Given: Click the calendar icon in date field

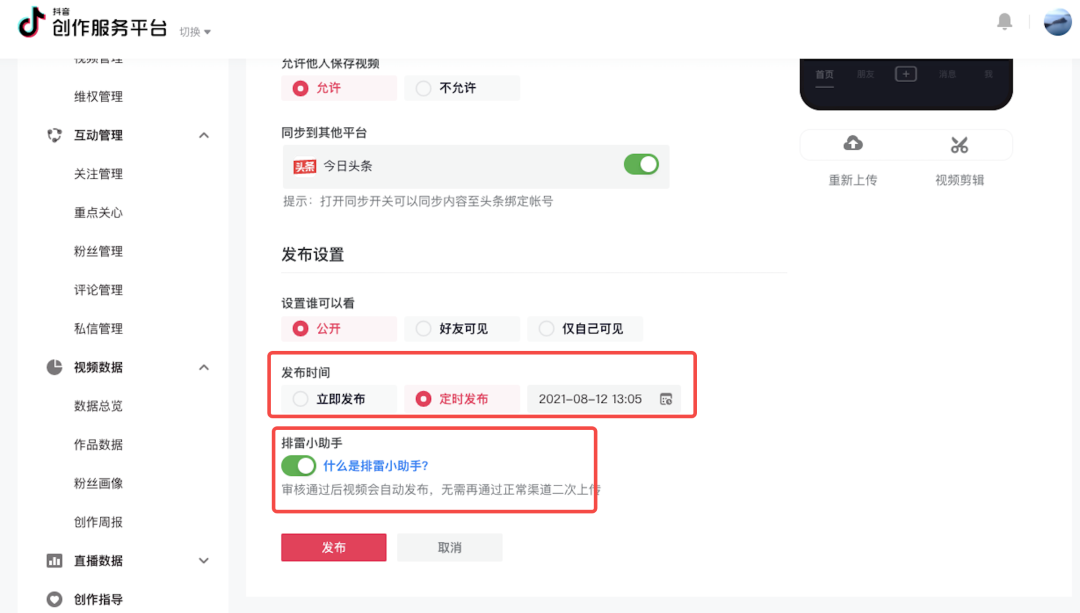Looking at the screenshot, I should [666, 399].
